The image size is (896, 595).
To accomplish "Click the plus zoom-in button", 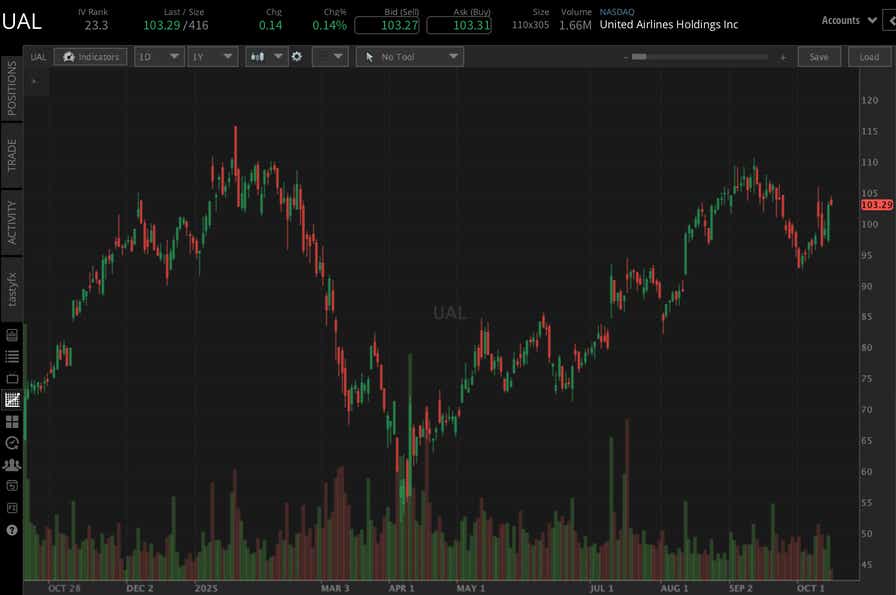I will (x=783, y=57).
